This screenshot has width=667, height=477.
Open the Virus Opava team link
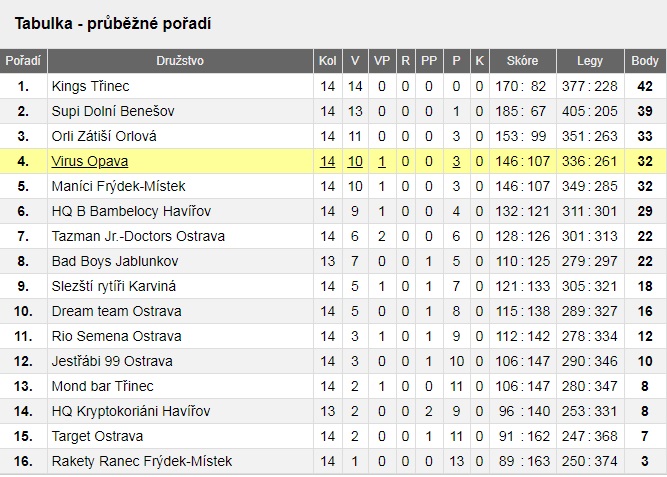pos(89,161)
